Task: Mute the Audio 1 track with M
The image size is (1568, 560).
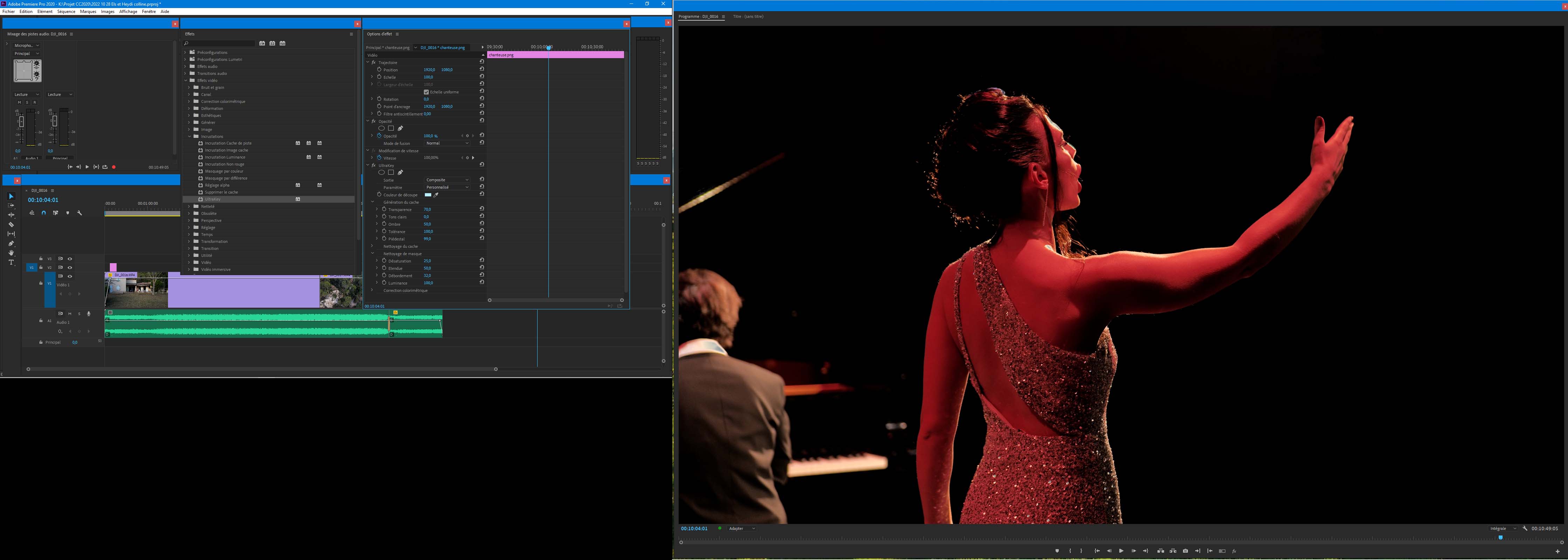Action: click(70, 314)
